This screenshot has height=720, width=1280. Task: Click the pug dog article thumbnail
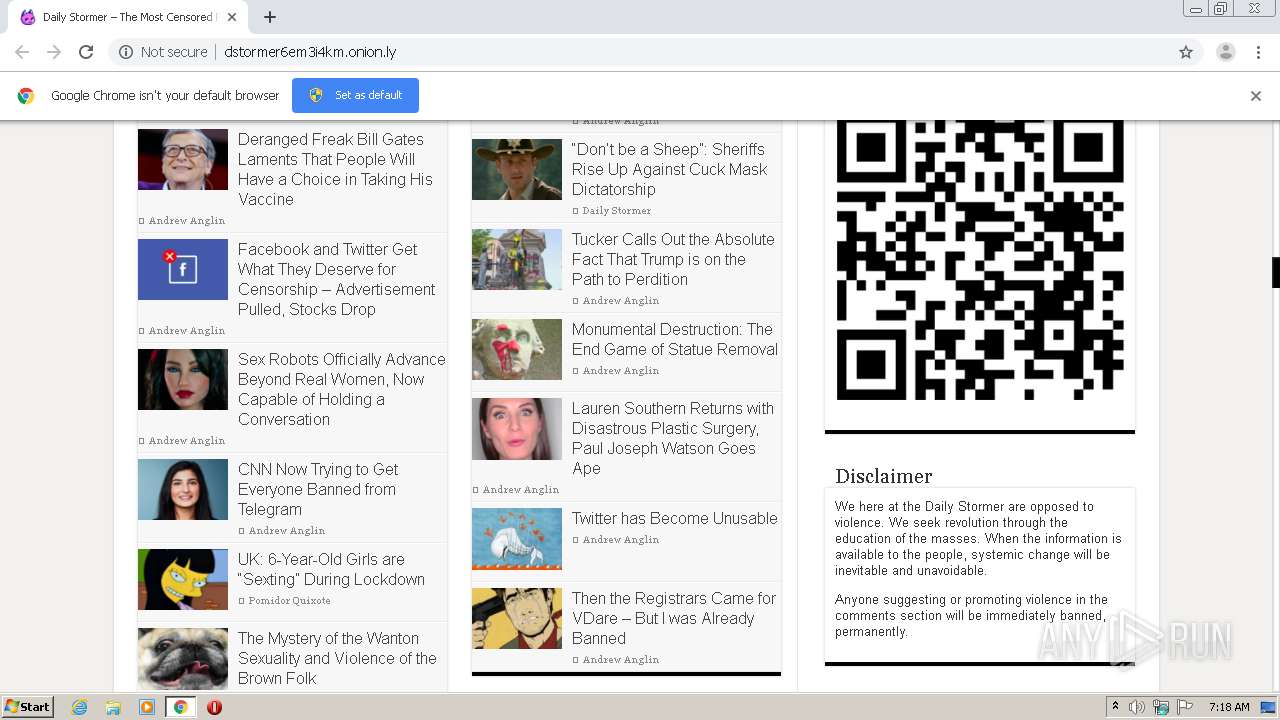pos(183,658)
